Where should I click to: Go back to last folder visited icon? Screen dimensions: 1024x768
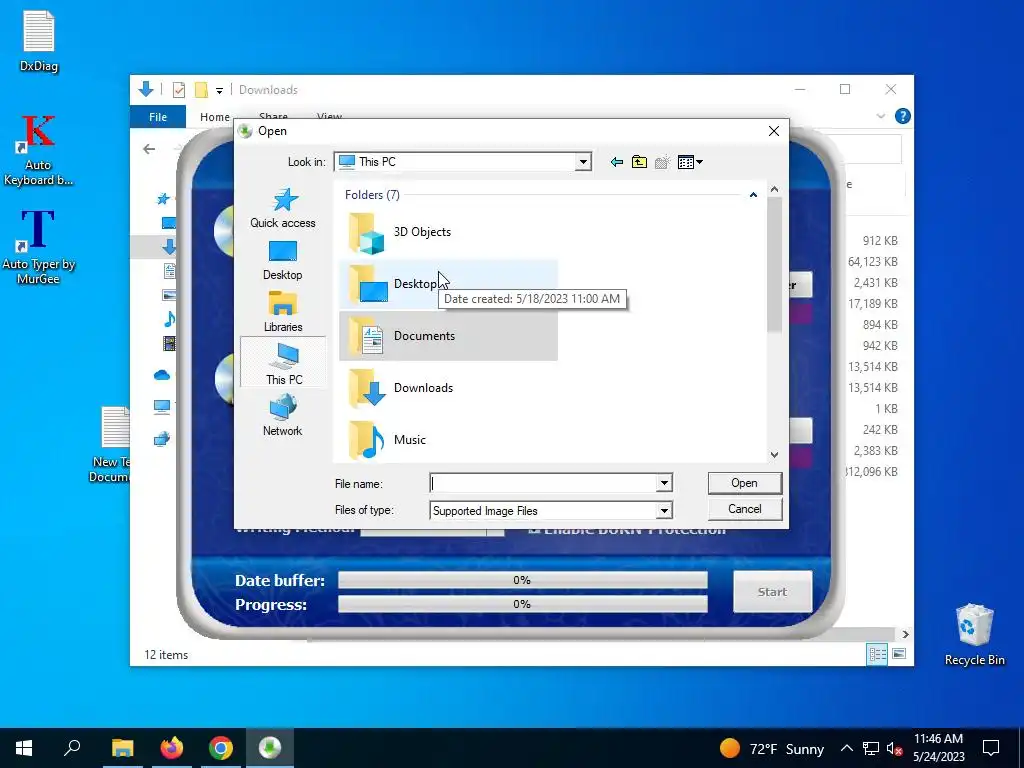pos(616,162)
